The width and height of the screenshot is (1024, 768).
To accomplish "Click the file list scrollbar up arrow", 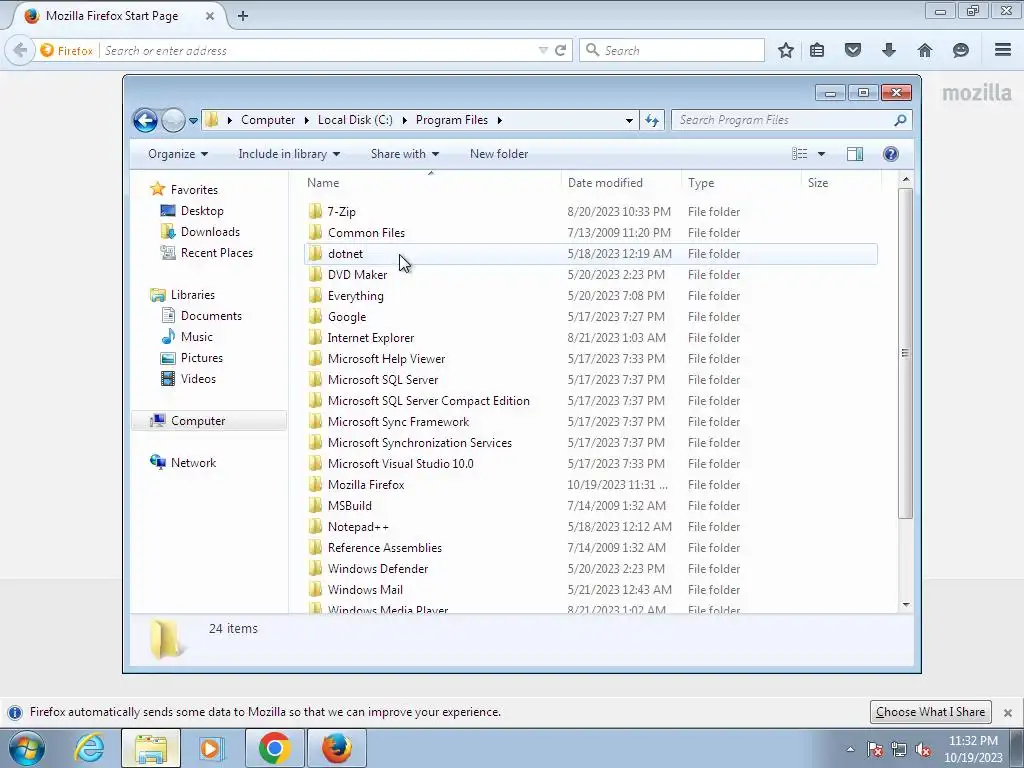I will pos(906,179).
